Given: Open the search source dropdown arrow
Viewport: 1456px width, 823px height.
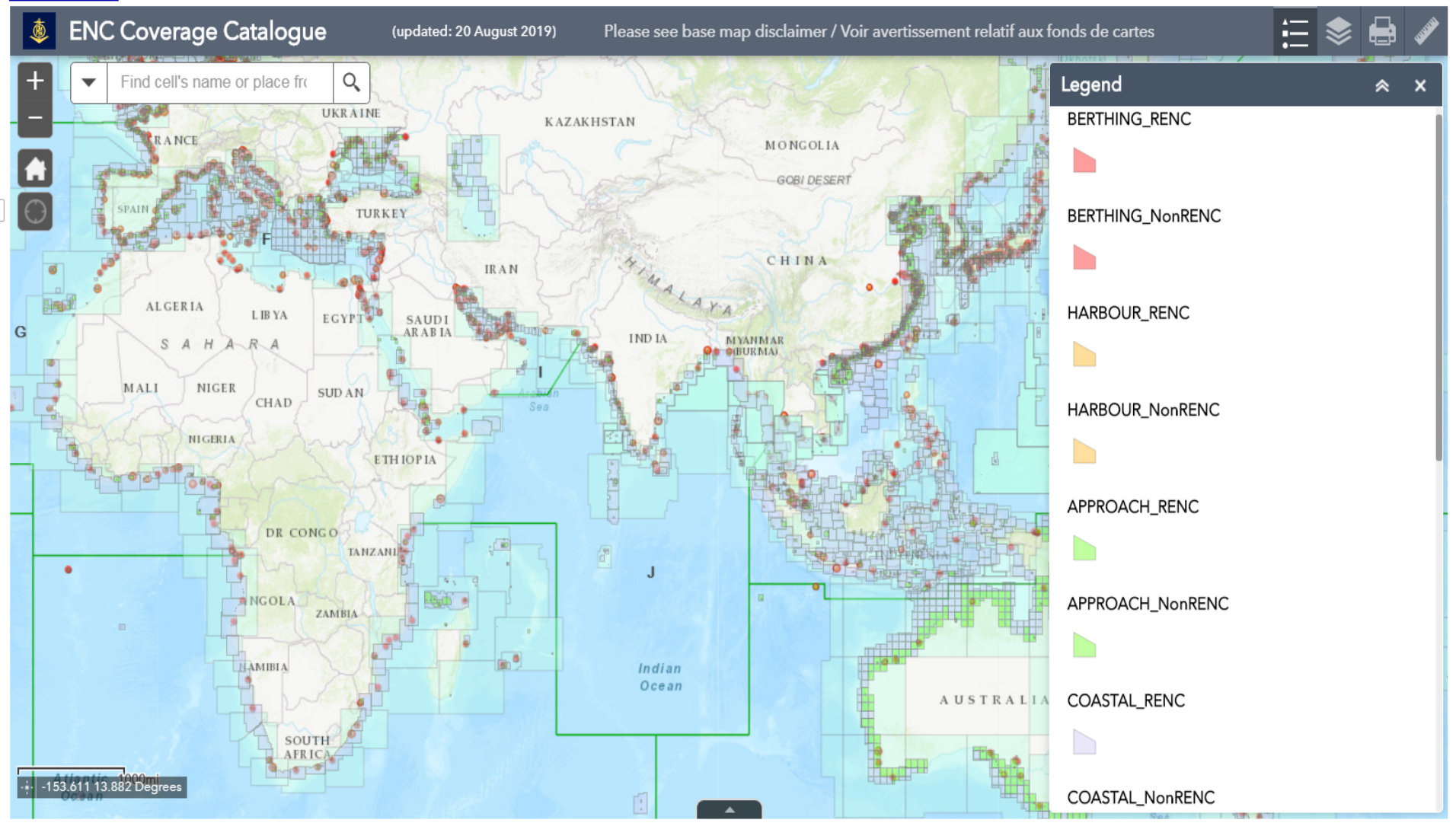Looking at the screenshot, I should [89, 82].
